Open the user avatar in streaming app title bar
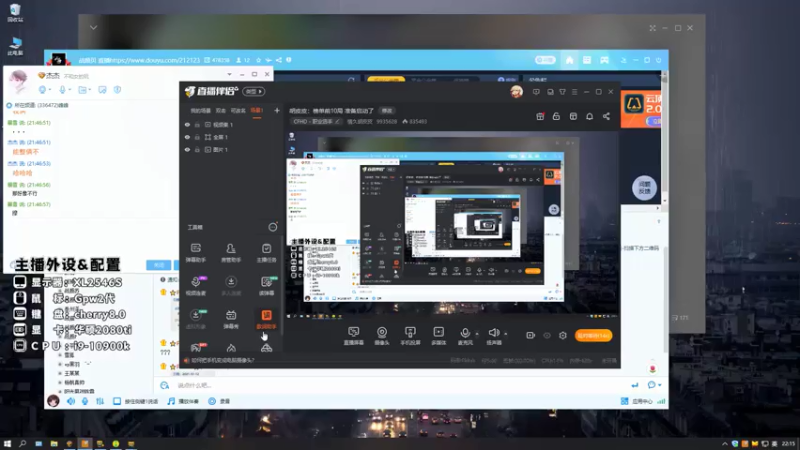 point(516,92)
